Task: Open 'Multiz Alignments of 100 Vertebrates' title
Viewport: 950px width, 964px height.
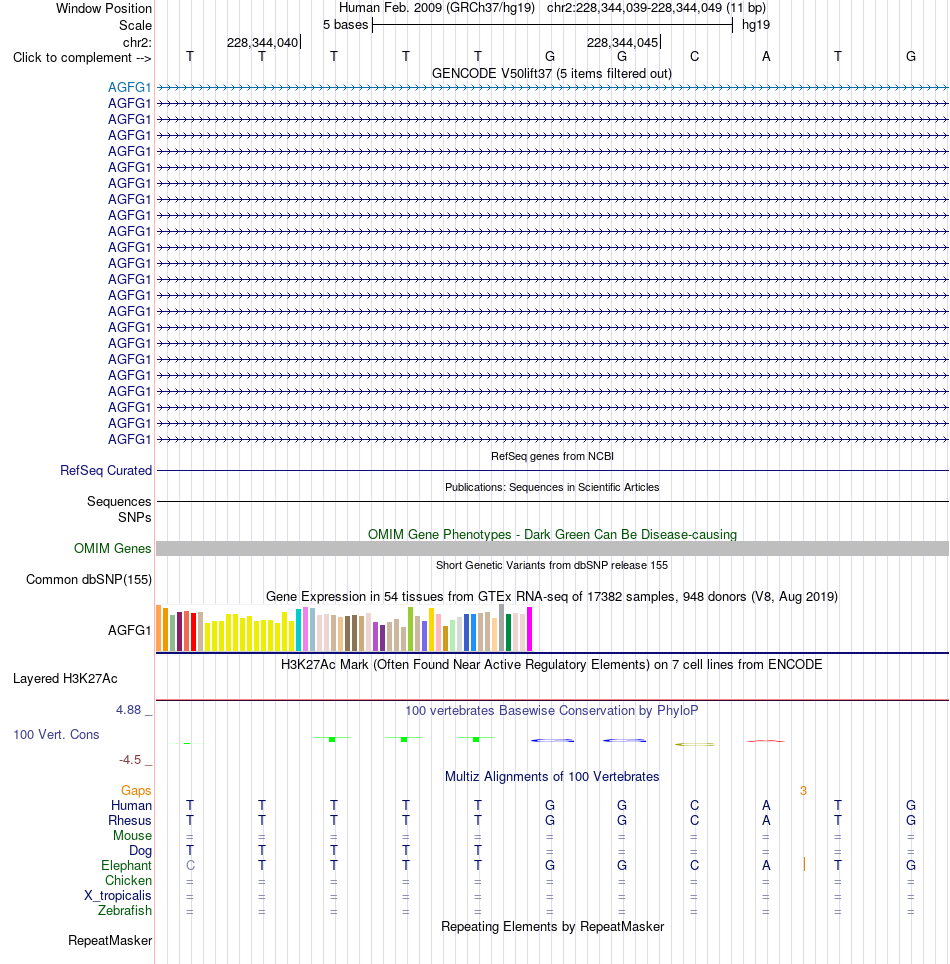Action: point(552,777)
